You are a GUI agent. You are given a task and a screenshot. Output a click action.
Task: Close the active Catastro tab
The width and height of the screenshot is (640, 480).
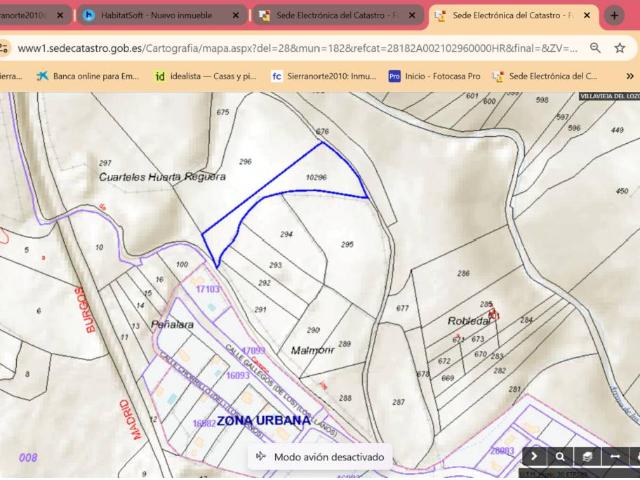point(587,16)
